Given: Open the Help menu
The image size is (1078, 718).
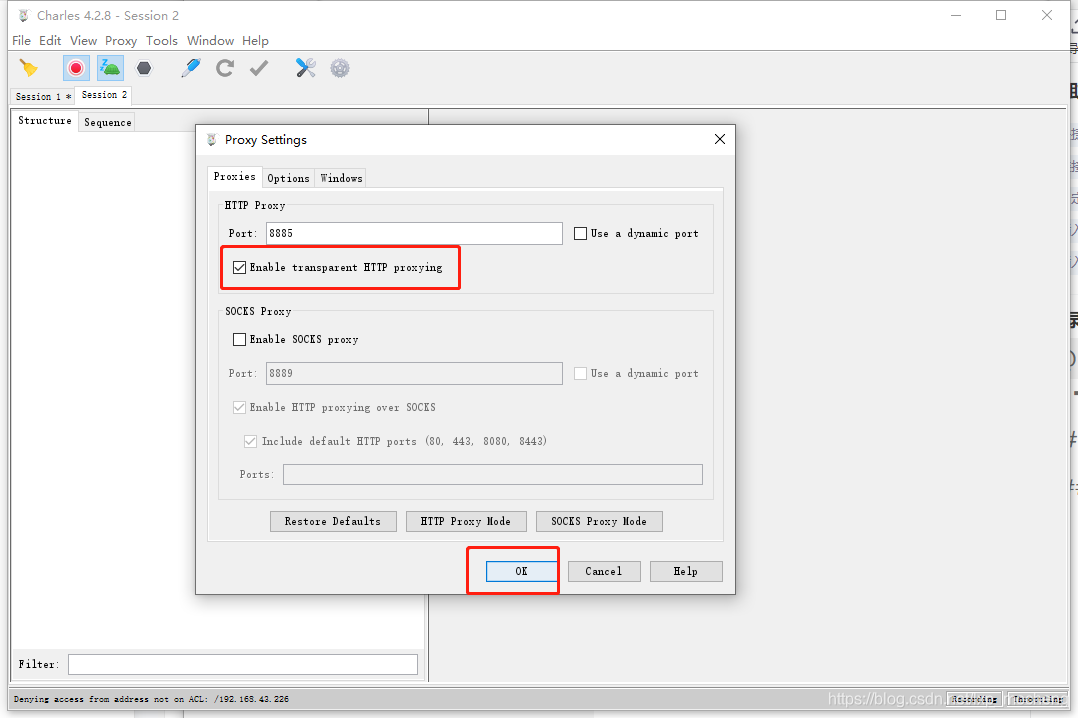Looking at the screenshot, I should 255,41.
